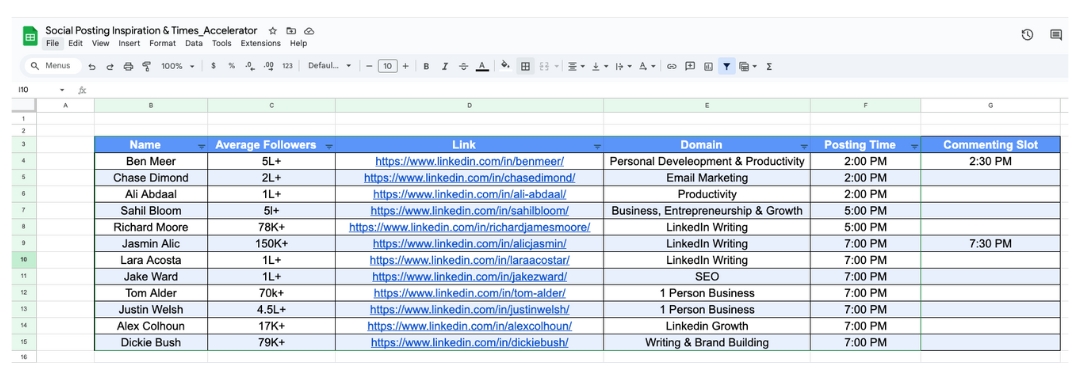Open Justin Welsh's LinkedIn link
The height and width of the screenshot is (380, 1080).
[470, 310]
